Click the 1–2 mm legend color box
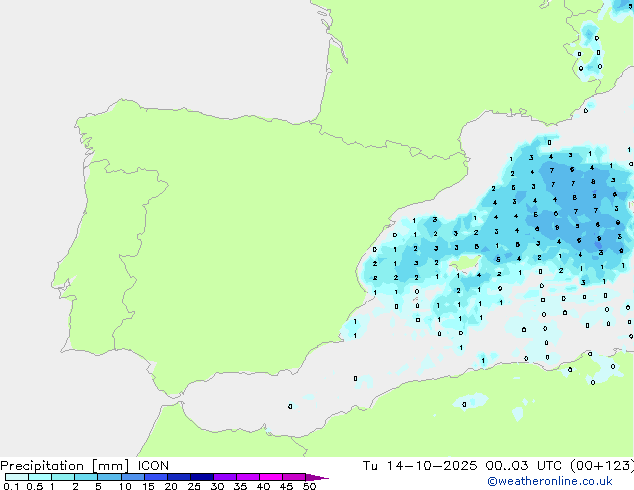 (x=63, y=477)
